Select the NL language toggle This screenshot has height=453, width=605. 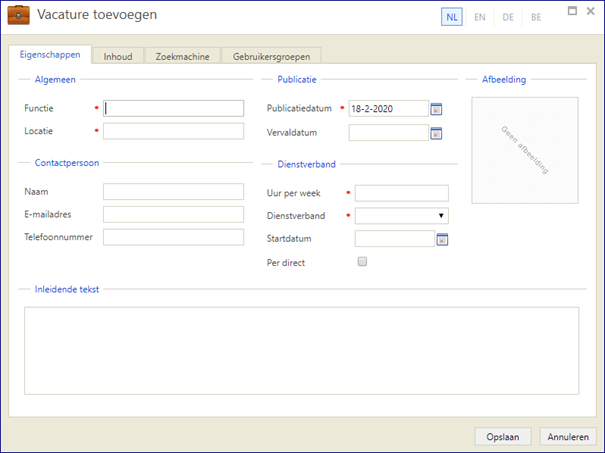click(452, 17)
